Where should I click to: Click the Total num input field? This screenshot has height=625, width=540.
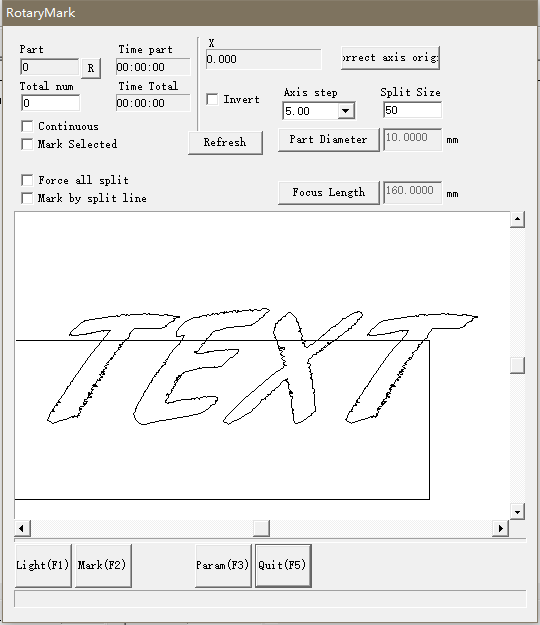click(50, 103)
